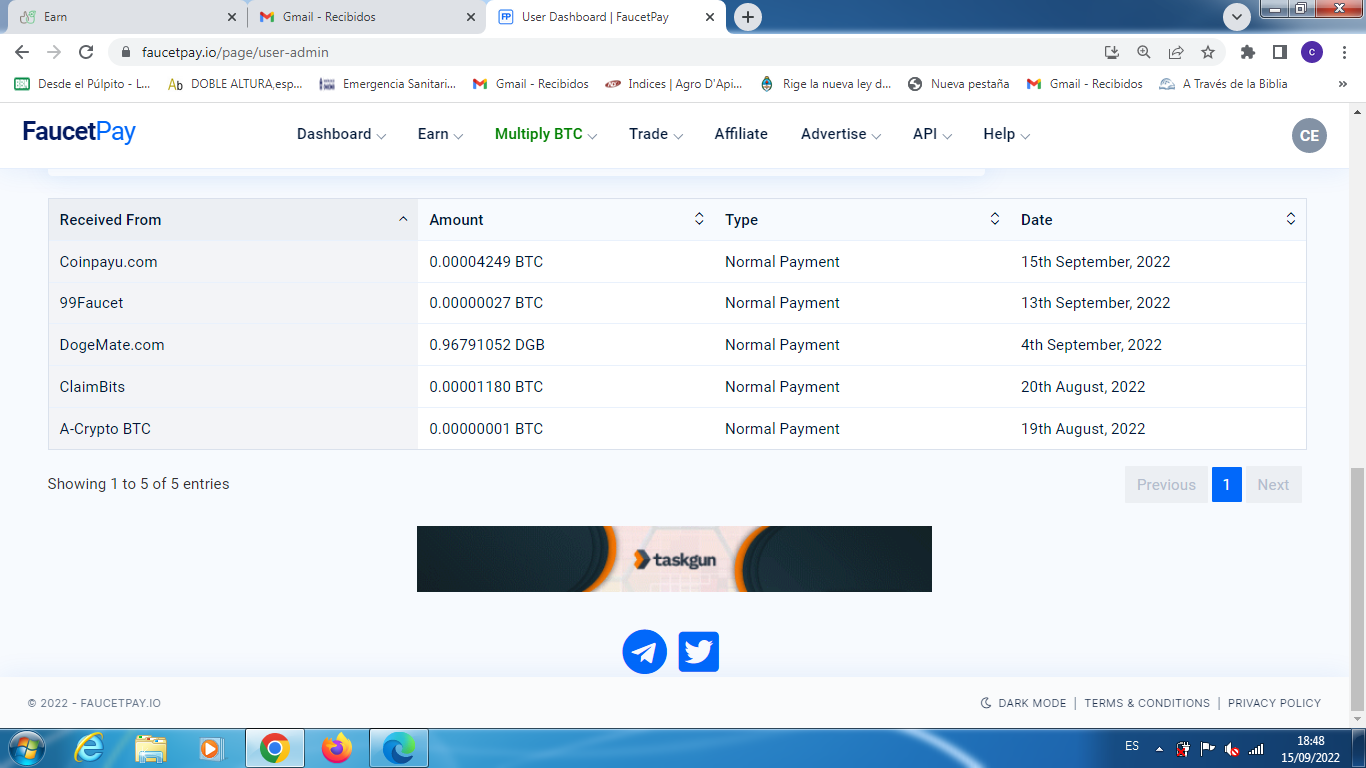The width and height of the screenshot is (1366, 768).
Task: Click the Previous pagination button
Action: pos(1166,485)
